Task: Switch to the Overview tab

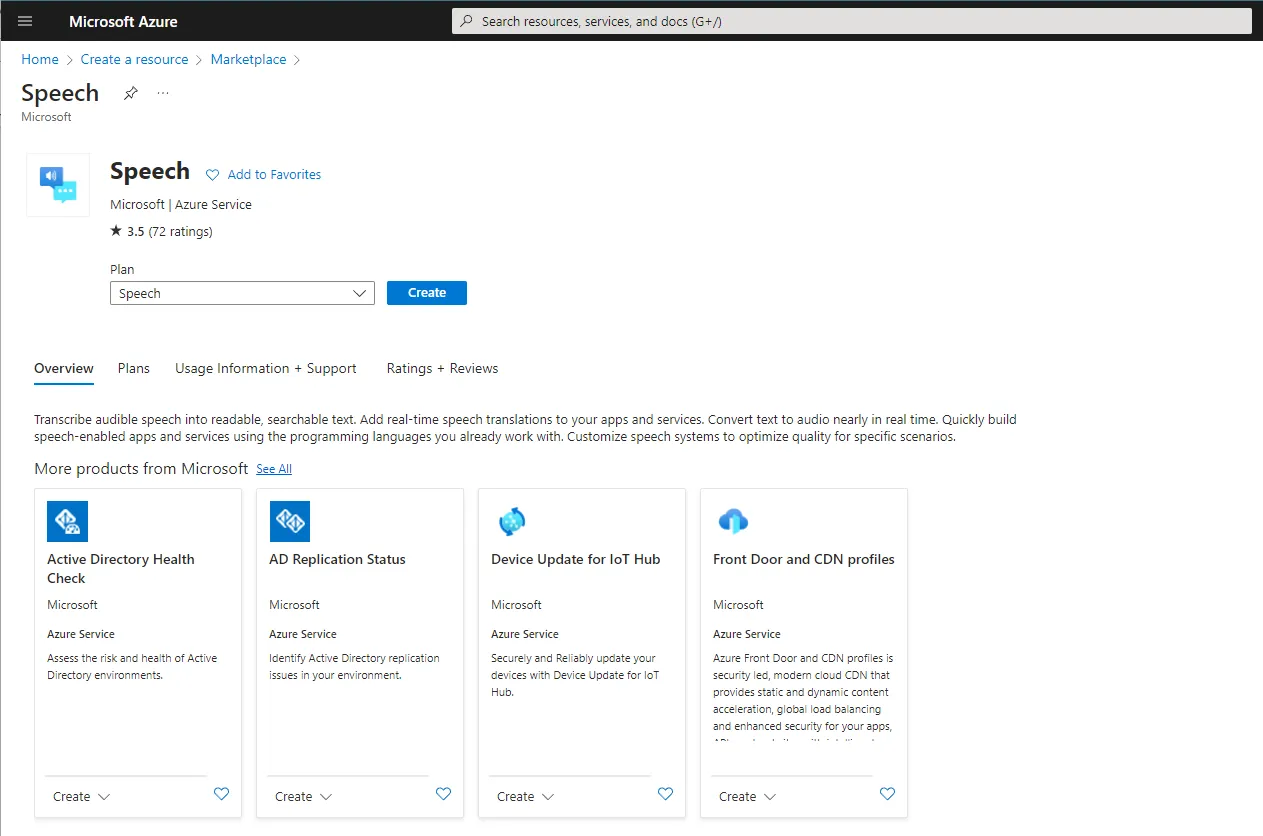Action: (64, 368)
